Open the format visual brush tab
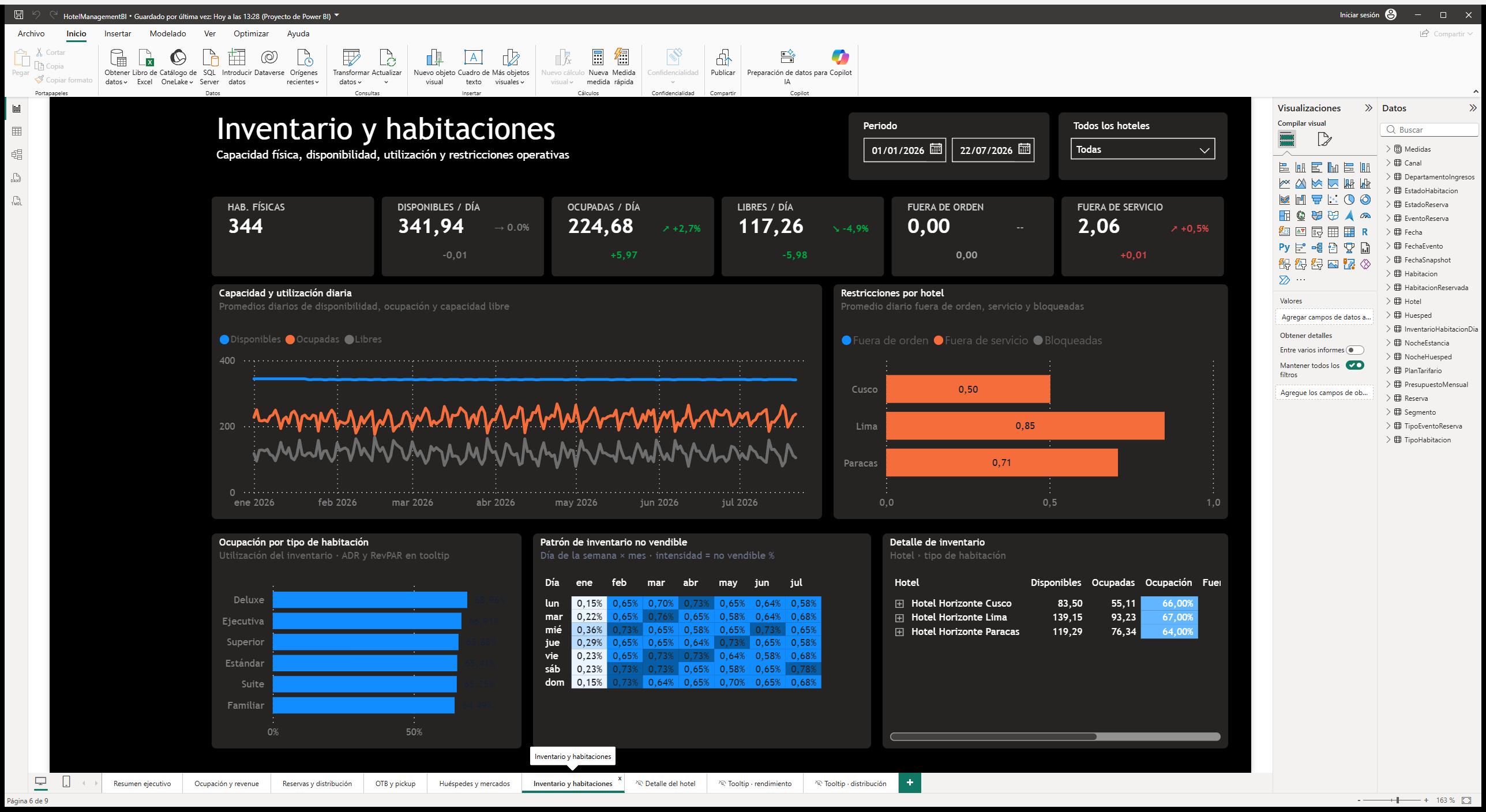1486x812 pixels. point(1324,140)
